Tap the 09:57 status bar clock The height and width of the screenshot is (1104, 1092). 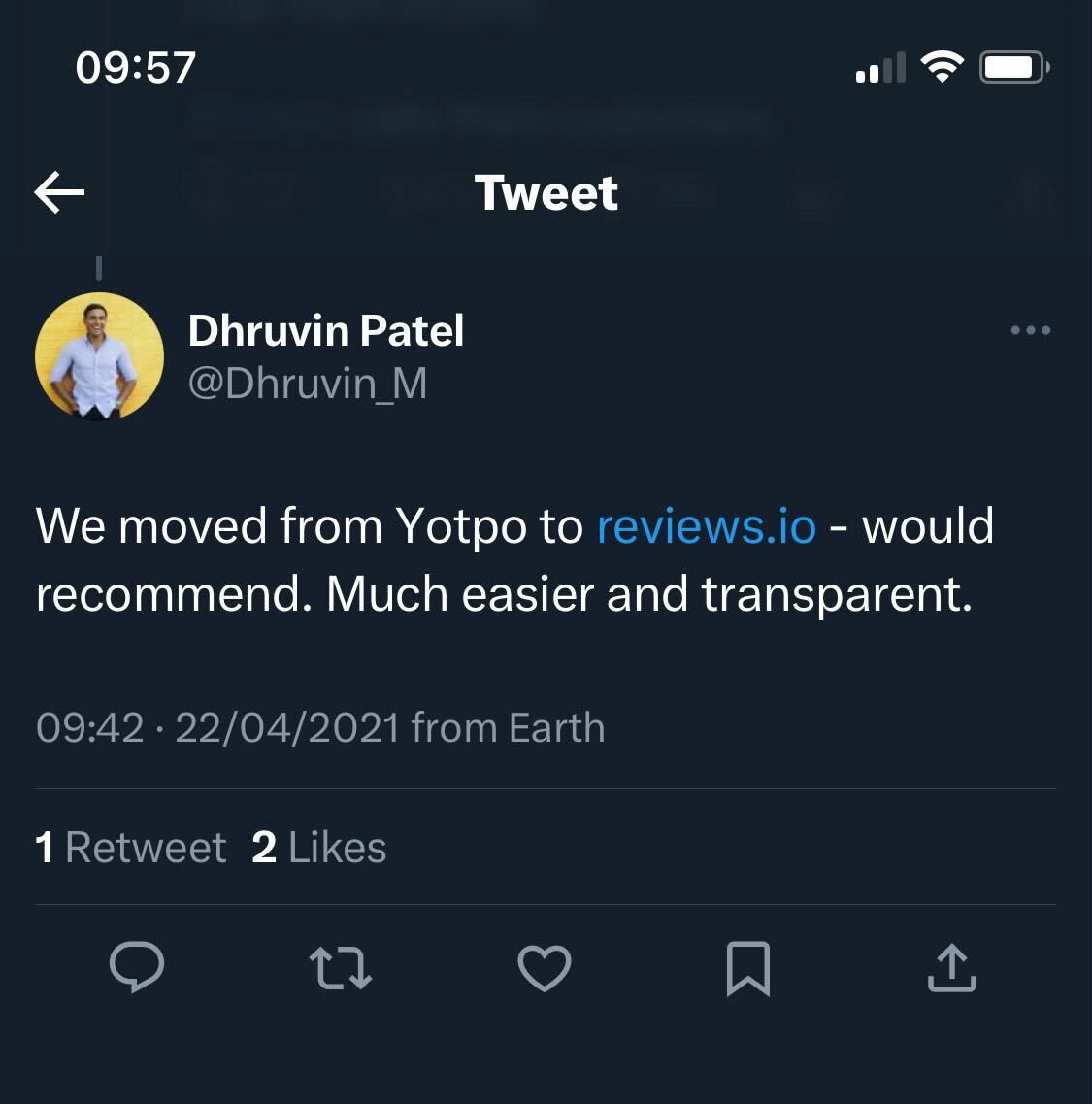point(136,67)
